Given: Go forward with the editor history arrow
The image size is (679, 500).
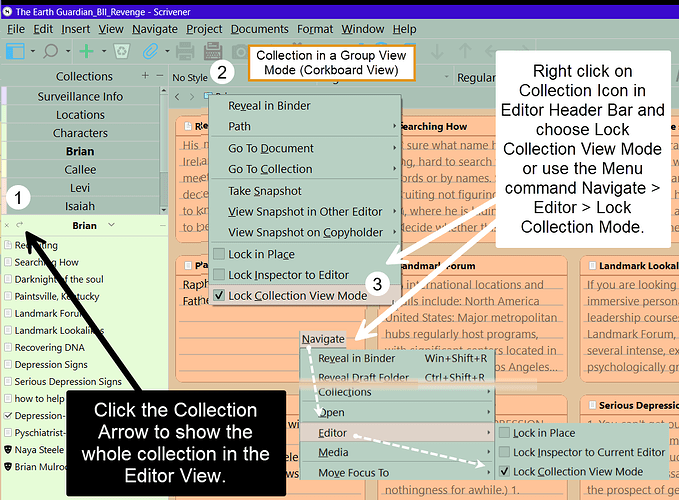Looking at the screenshot, I should click(x=192, y=97).
